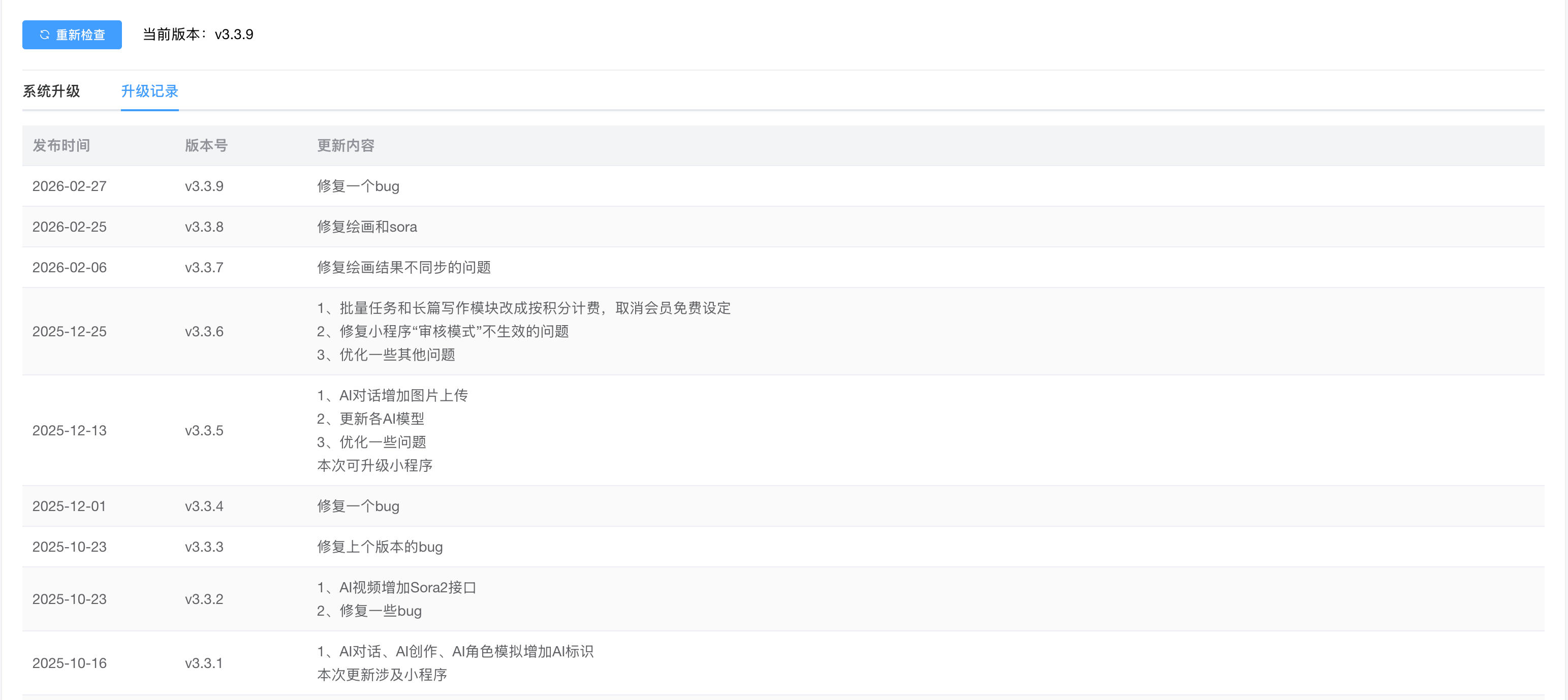The height and width of the screenshot is (700, 1568).
Task: Click the AI角色模拟增加AI标识 line
Action: click(x=455, y=651)
